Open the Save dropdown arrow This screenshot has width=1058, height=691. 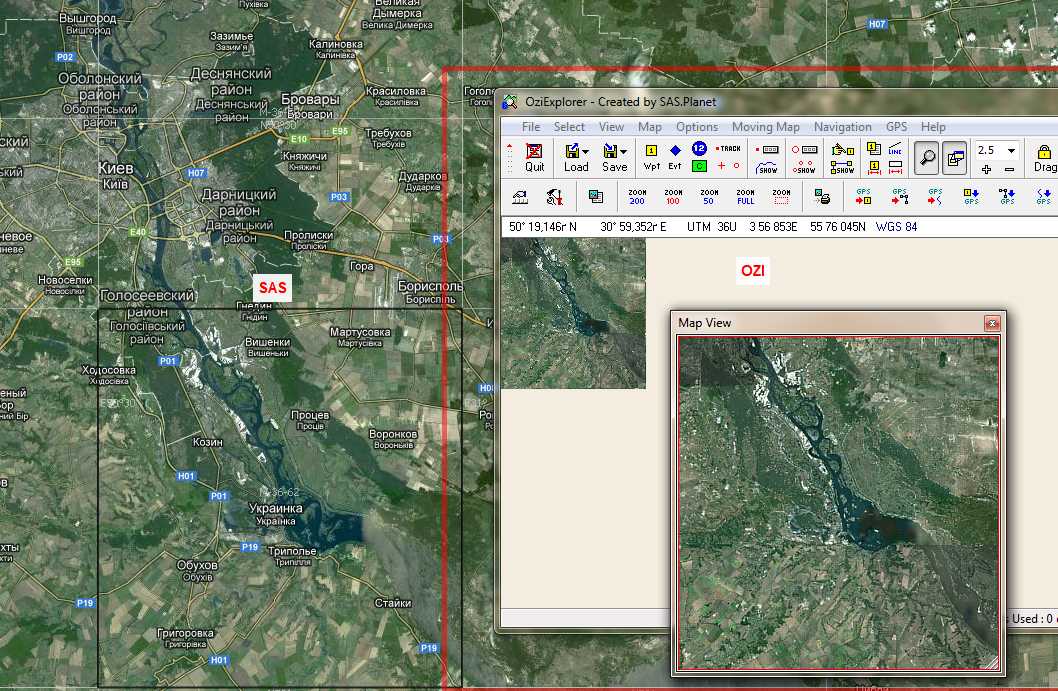[623, 152]
